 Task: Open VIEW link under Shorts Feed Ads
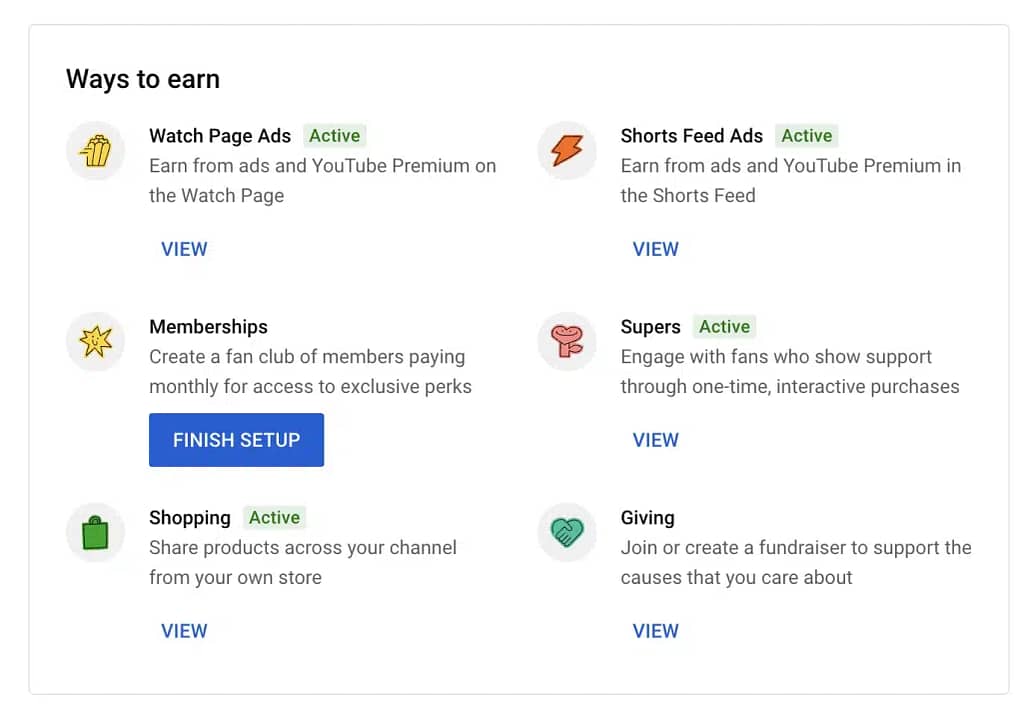coord(656,249)
